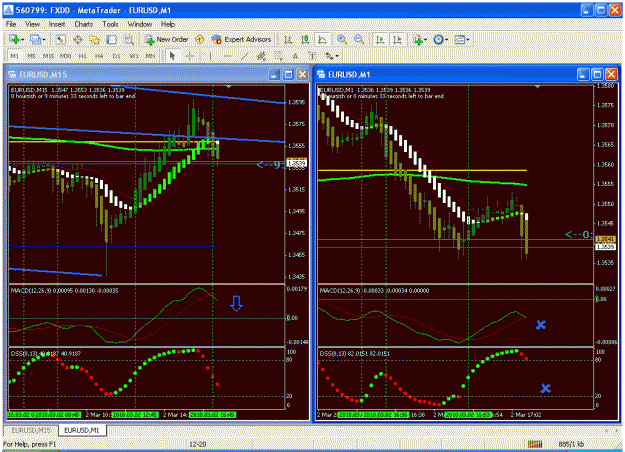The width and height of the screenshot is (625, 452).
Task: Open the View menu
Action: click(32, 24)
